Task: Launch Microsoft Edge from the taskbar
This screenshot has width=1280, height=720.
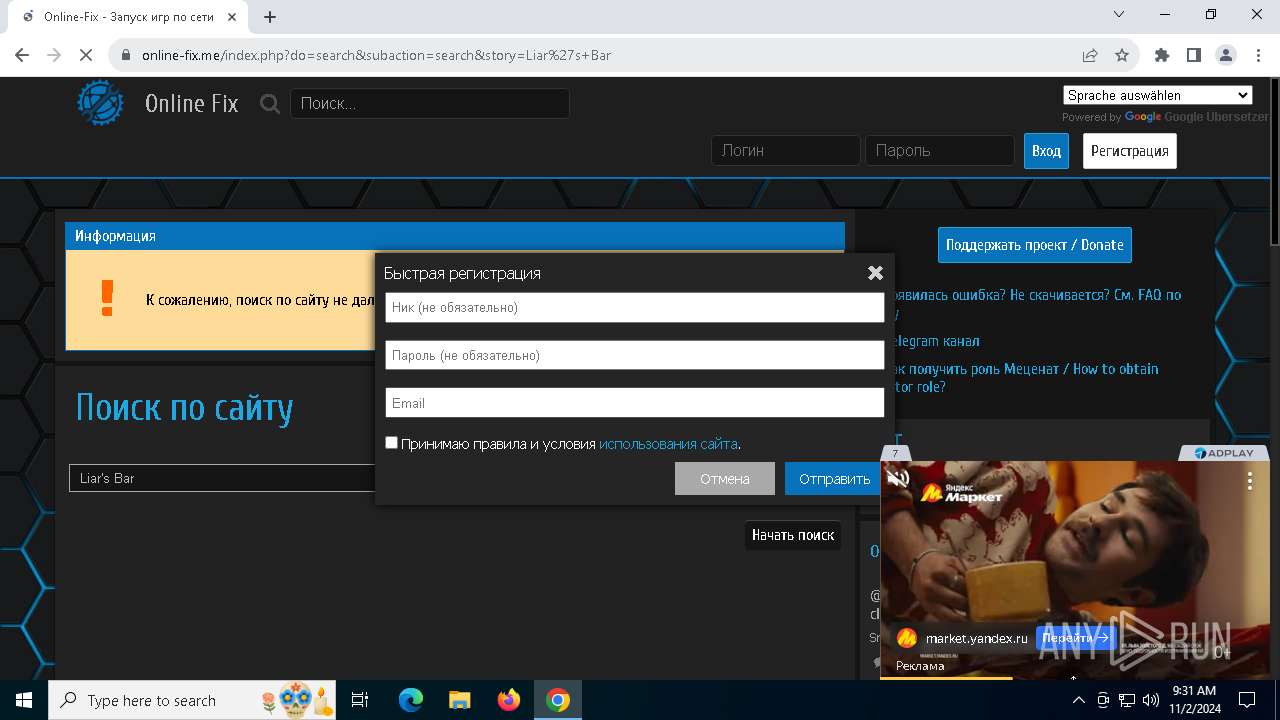Action: pos(411,700)
